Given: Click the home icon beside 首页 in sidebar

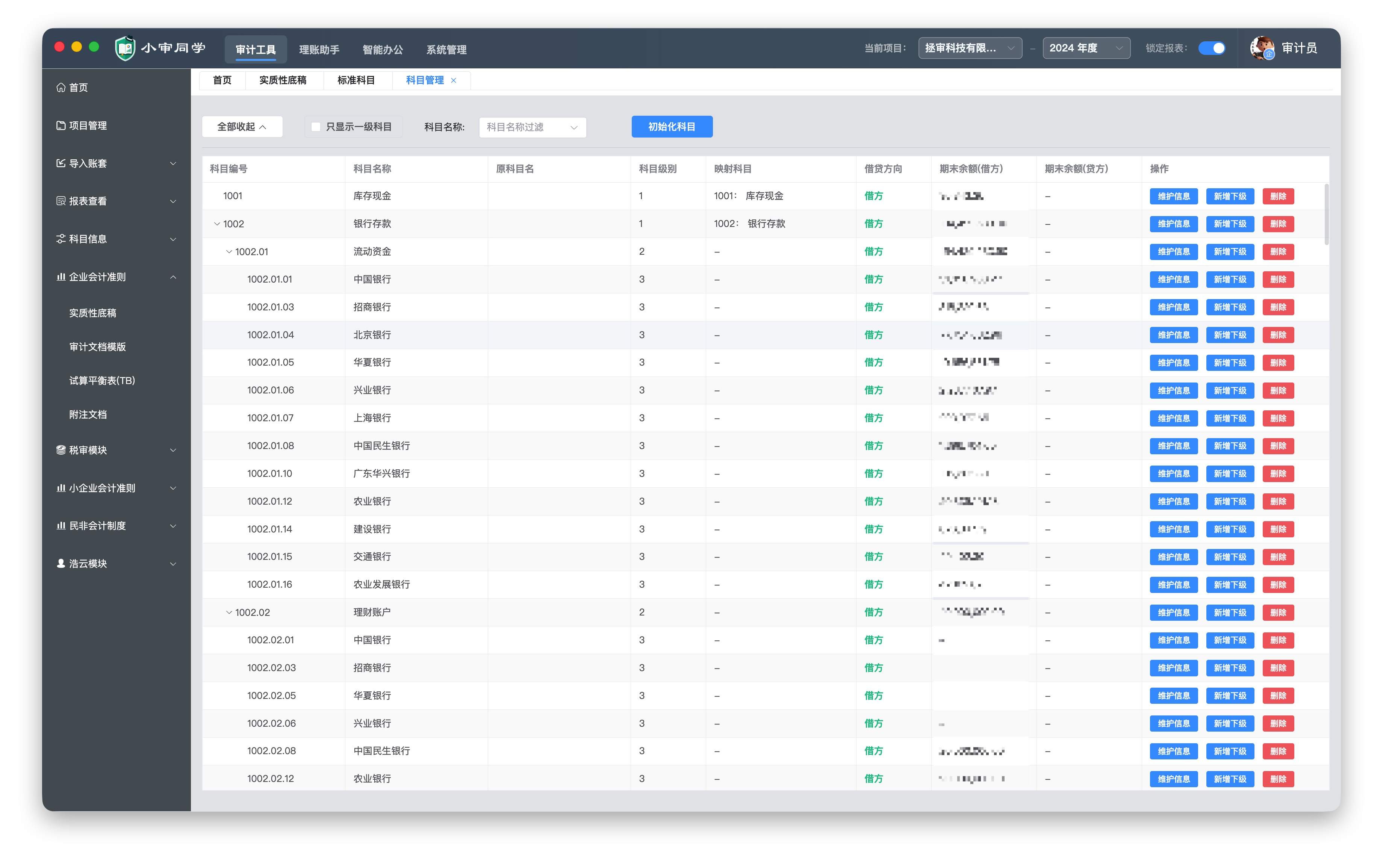Looking at the screenshot, I should pos(61,87).
